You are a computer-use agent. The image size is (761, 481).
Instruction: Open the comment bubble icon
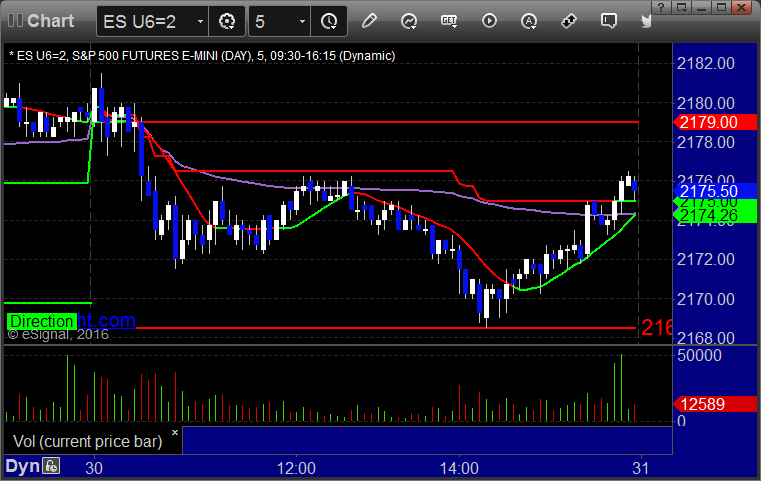coord(609,21)
